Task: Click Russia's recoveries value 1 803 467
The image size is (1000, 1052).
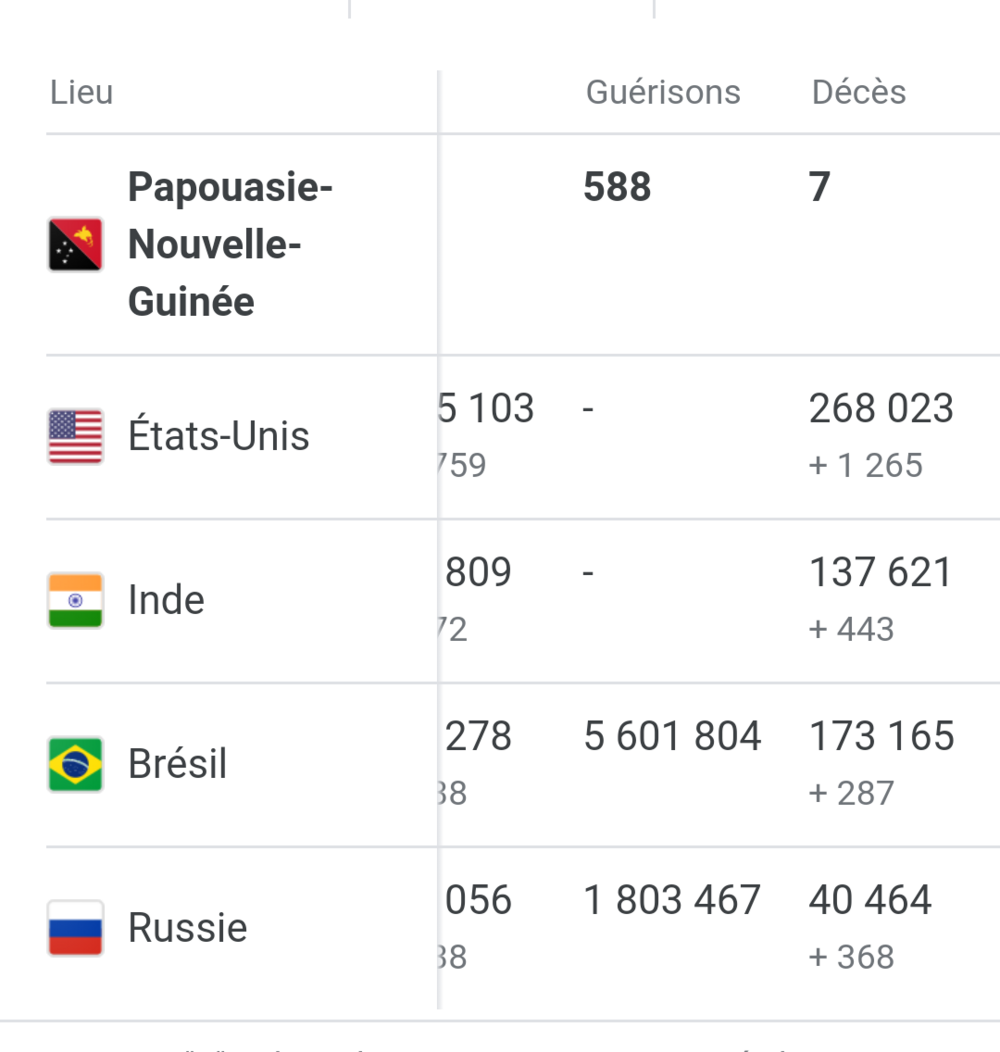Action: 672,900
